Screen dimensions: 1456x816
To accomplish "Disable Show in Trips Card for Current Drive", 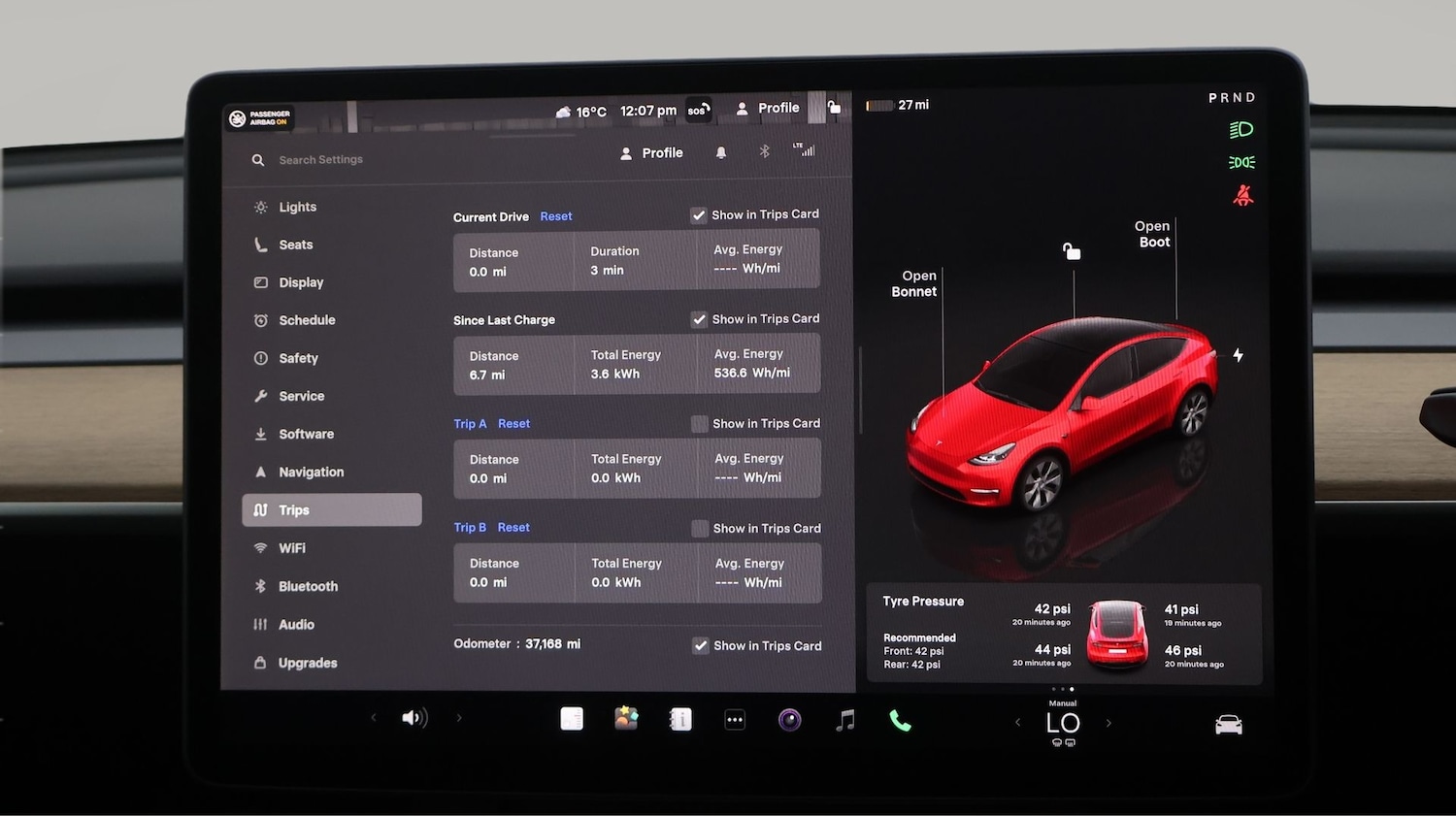I will click(699, 213).
